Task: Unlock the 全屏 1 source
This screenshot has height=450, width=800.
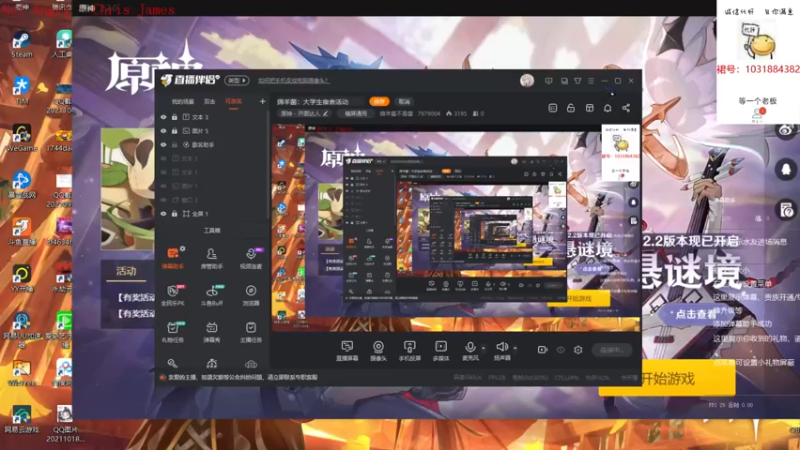Action: pyautogui.click(x=174, y=214)
